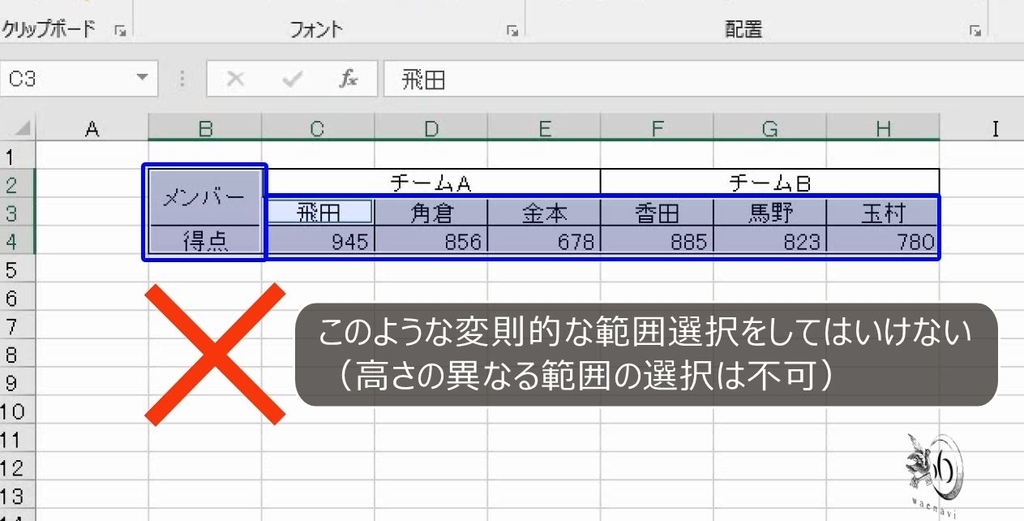Viewport: 1024px width, 521px height.
Task: Click the cancel entry X icon
Action: [x=235, y=79]
